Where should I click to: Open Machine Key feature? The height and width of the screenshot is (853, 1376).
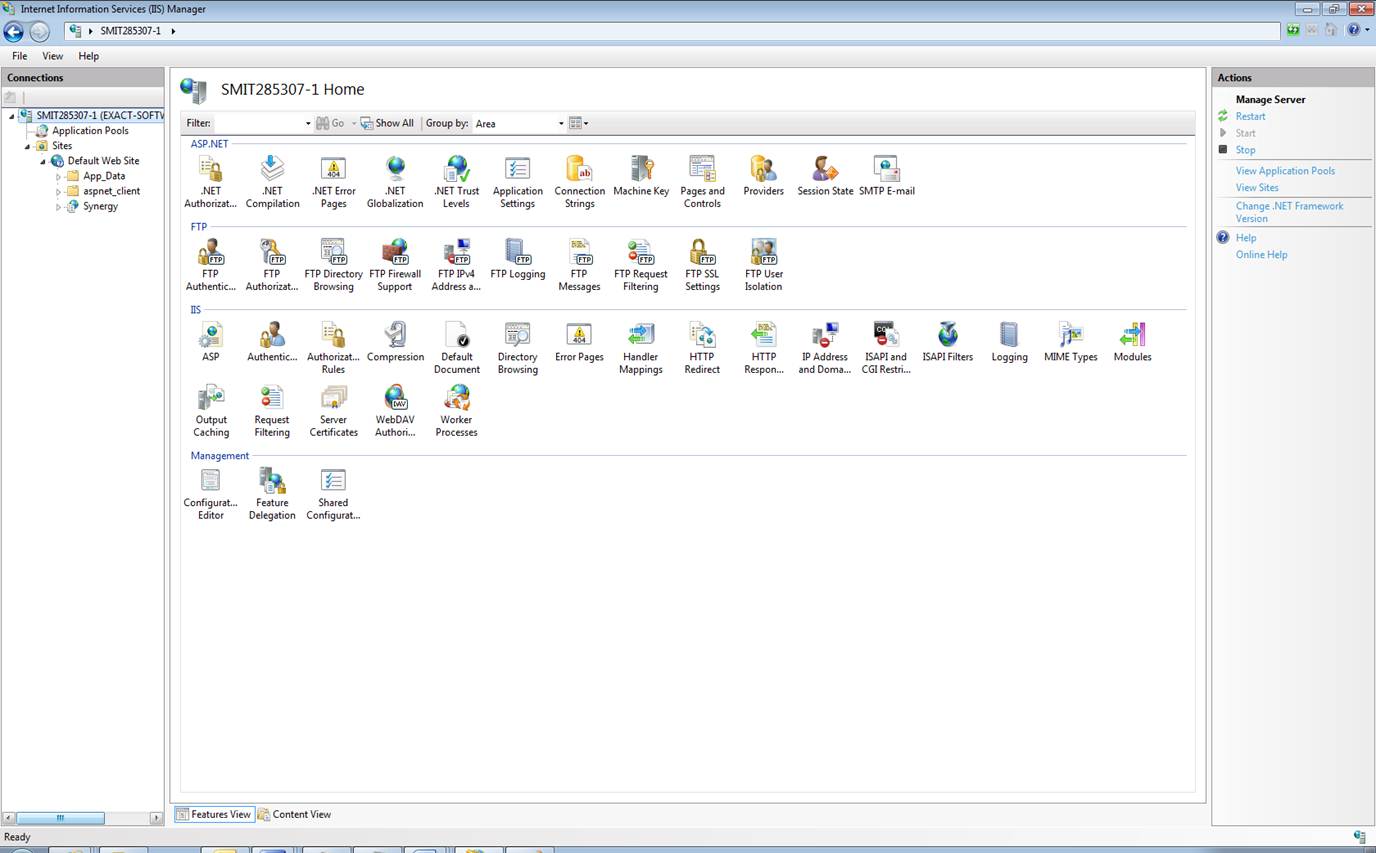click(641, 176)
